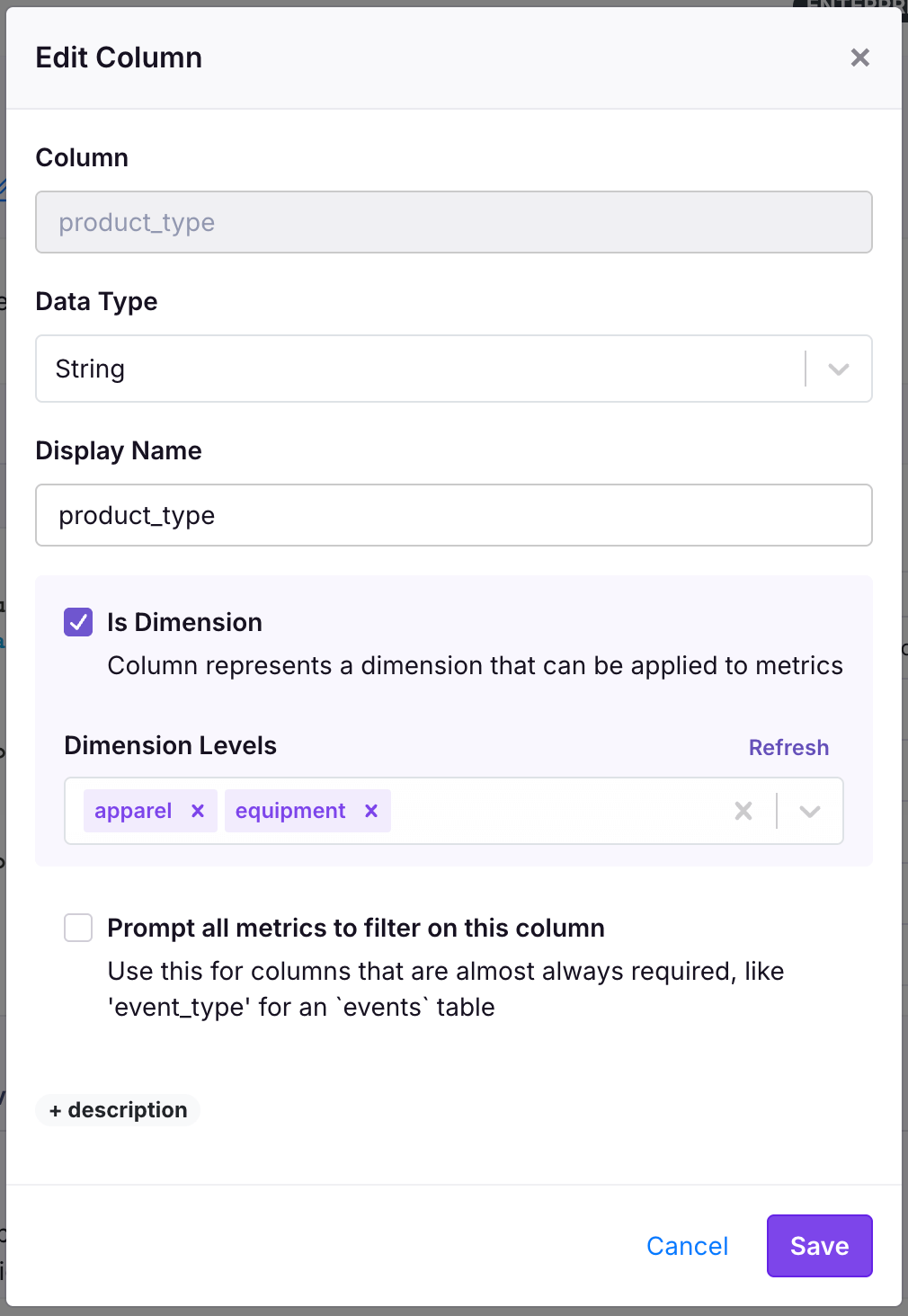Image resolution: width=908 pixels, height=1316 pixels.
Task: Remove the equipment dimension level
Action: 371,811
